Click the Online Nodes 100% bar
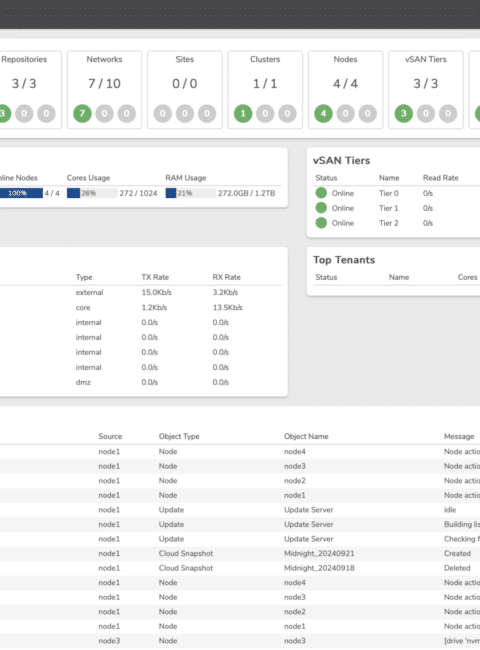The width and height of the screenshot is (480, 650). pyautogui.click(x=21, y=193)
